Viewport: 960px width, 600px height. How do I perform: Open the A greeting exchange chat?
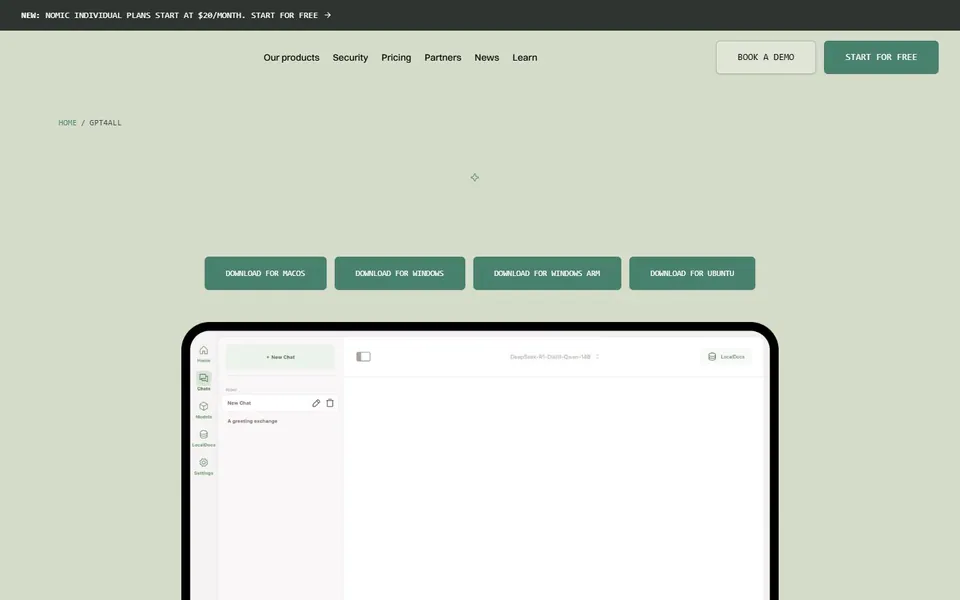click(252, 421)
